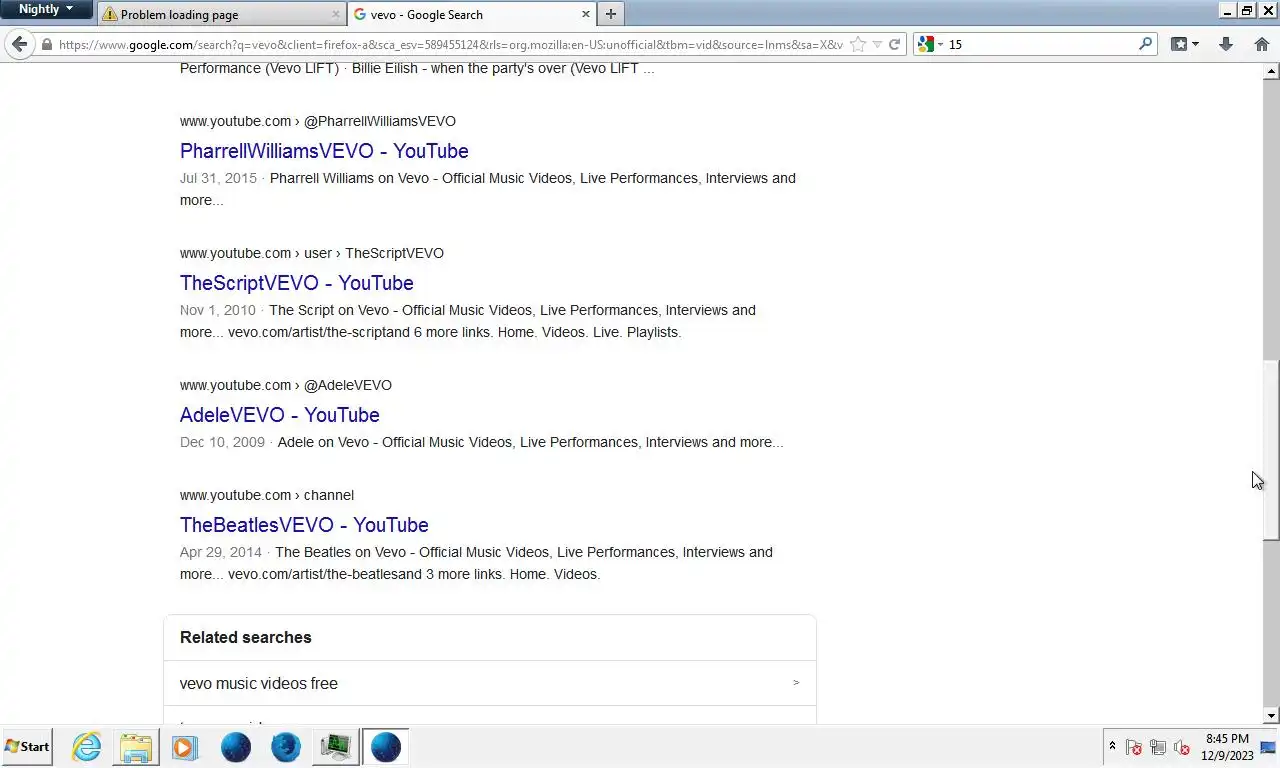
Task: Open the Firefox taskbar icon
Action: tap(285, 747)
